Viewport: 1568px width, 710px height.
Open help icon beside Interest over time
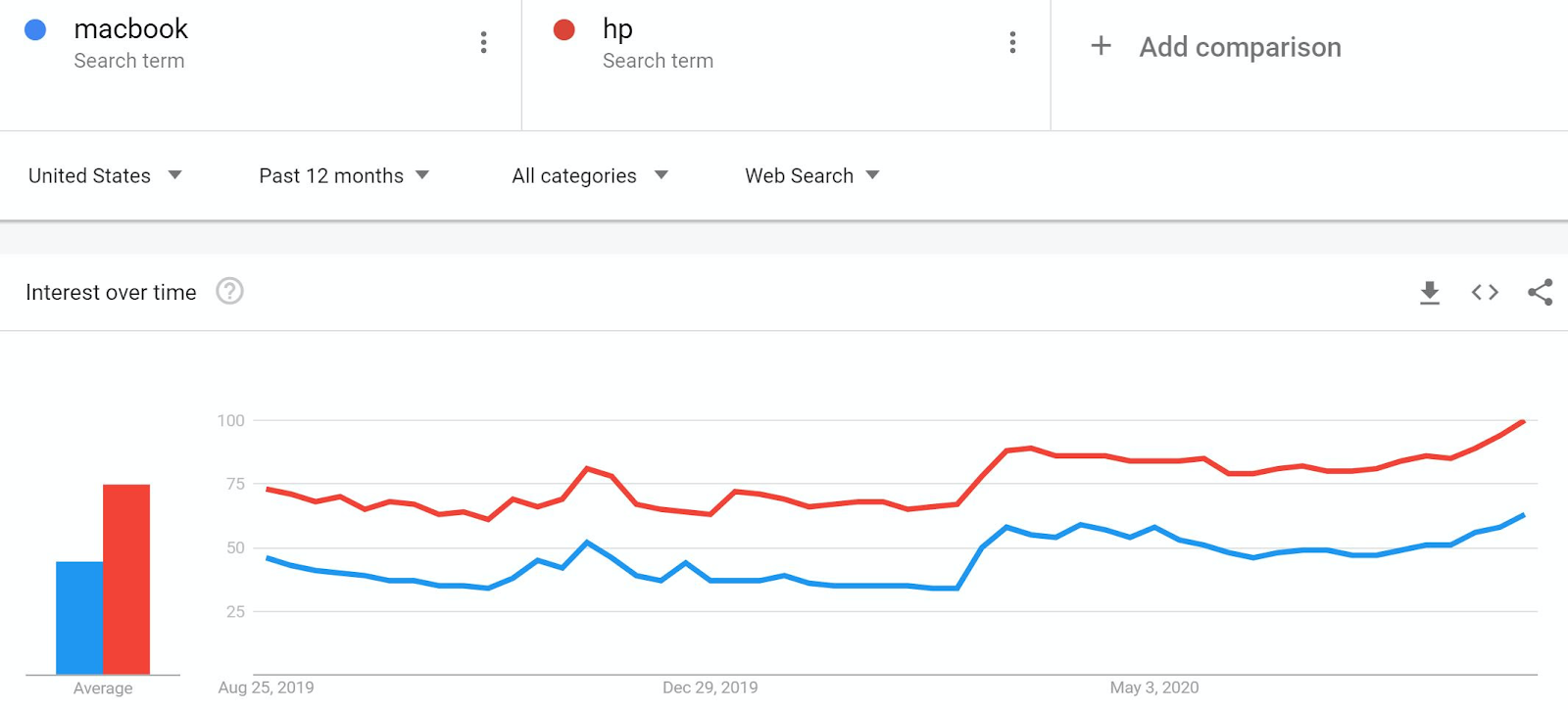tap(229, 292)
